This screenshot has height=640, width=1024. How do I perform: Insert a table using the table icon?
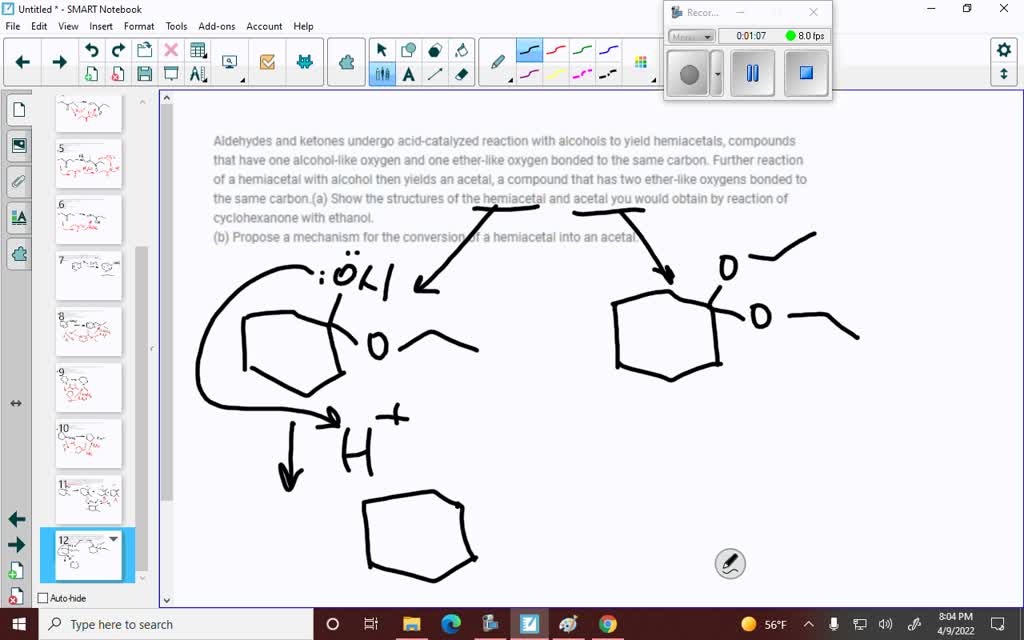point(198,49)
